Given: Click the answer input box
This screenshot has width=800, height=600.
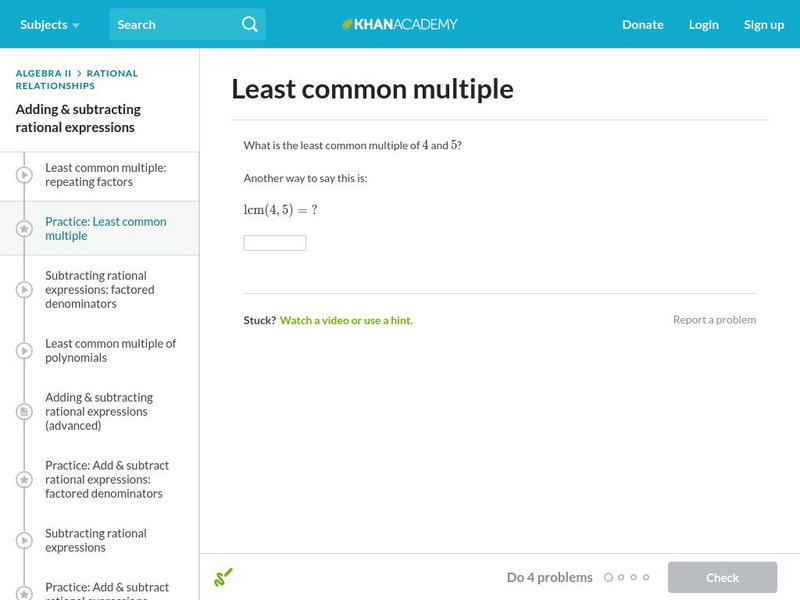Looking at the screenshot, I should click(275, 243).
